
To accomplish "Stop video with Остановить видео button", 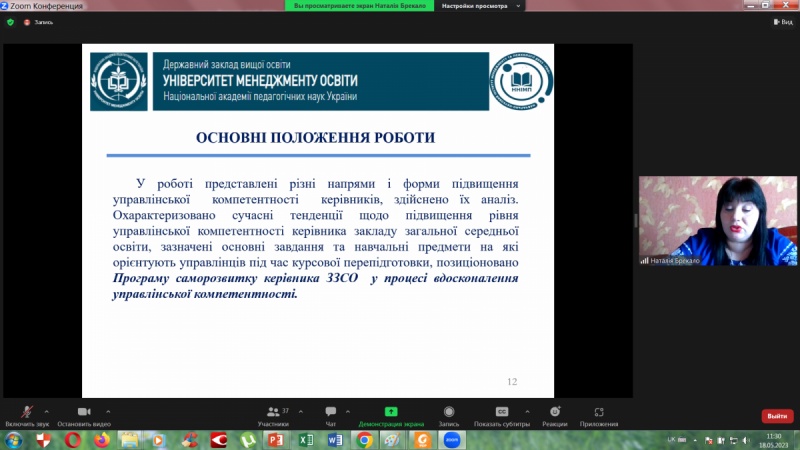I will click(83, 415).
